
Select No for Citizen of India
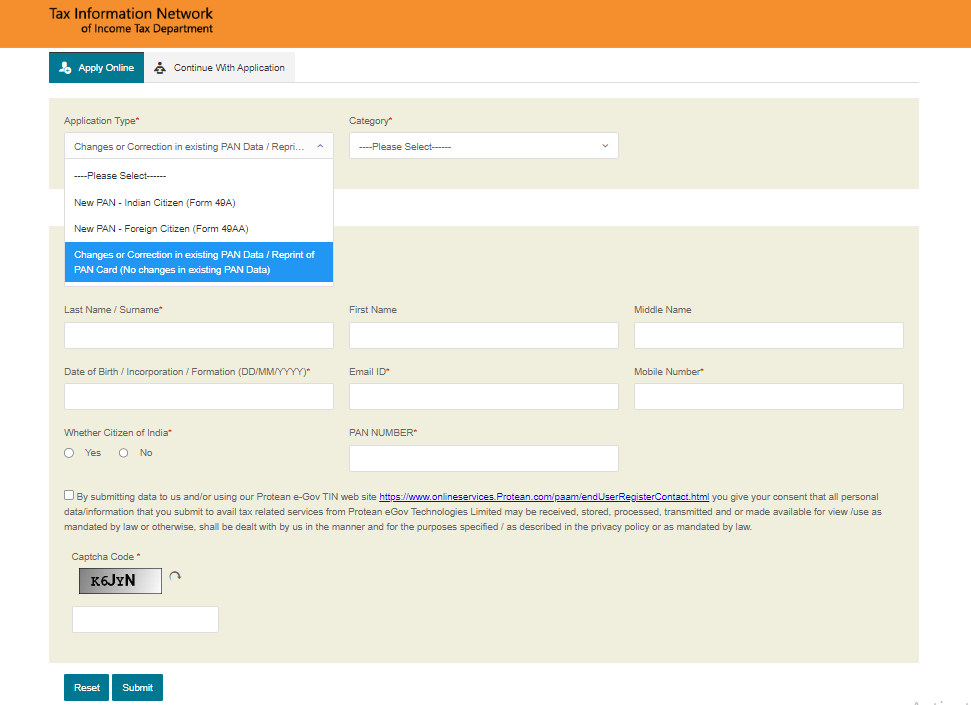[124, 453]
